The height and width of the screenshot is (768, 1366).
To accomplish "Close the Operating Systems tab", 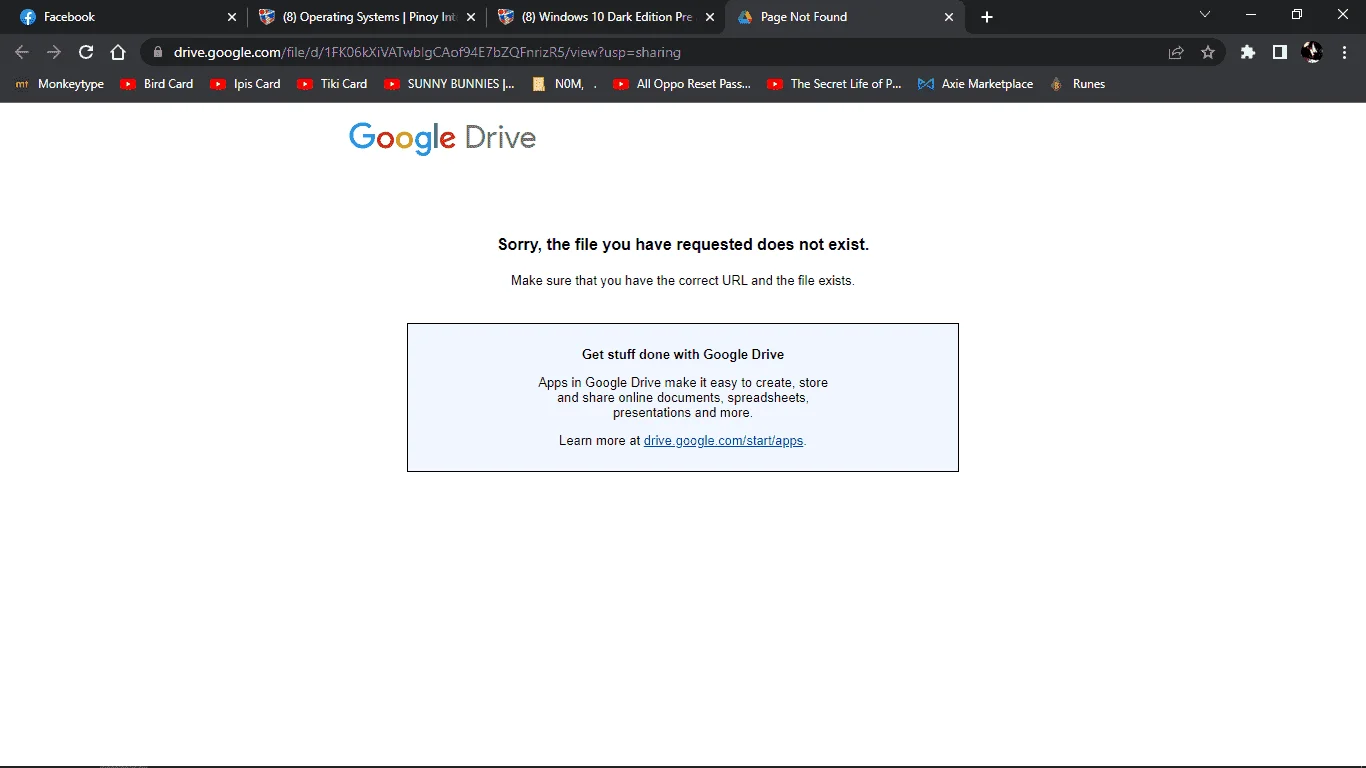I will (471, 17).
